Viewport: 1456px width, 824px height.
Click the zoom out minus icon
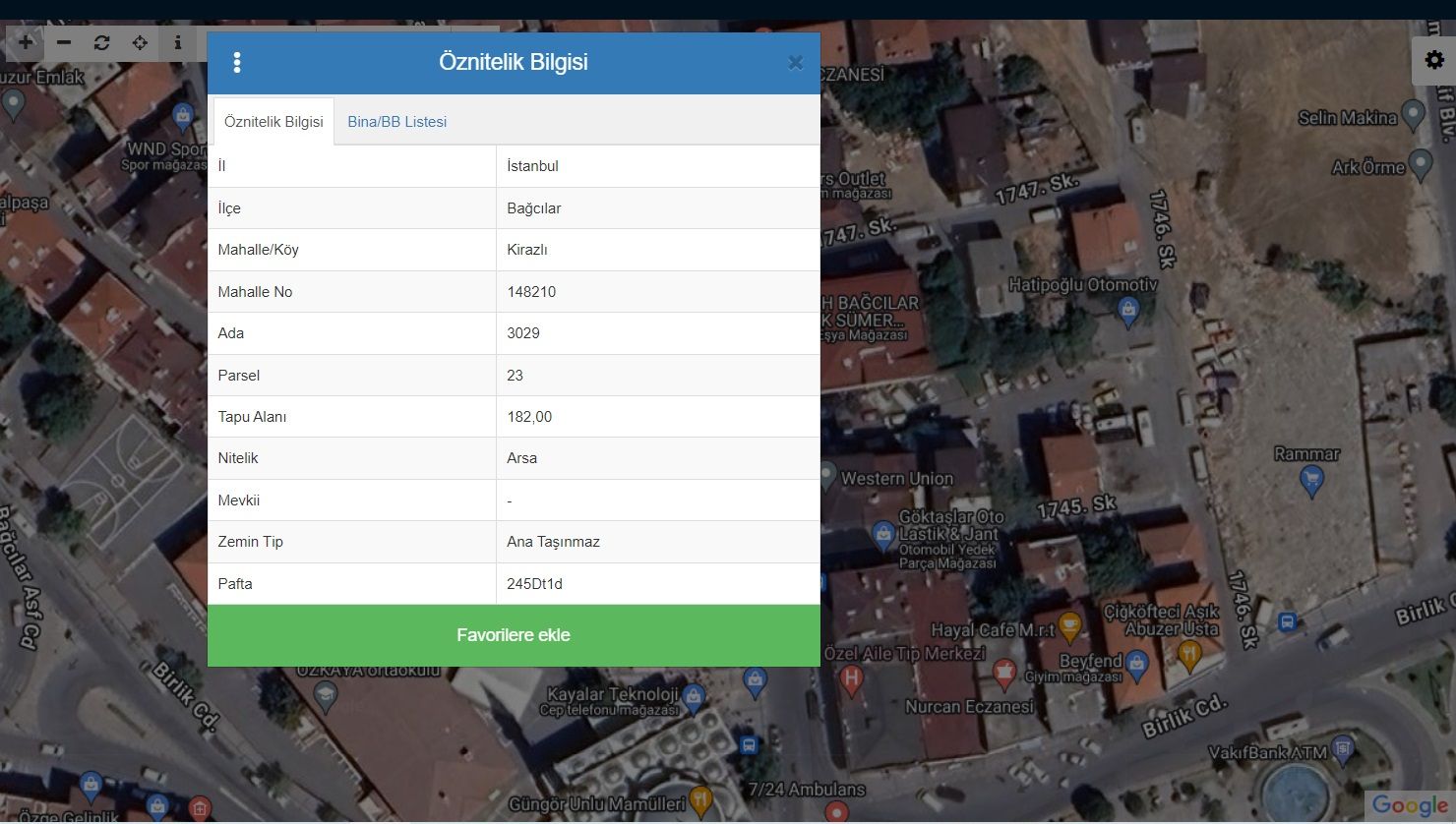64,42
